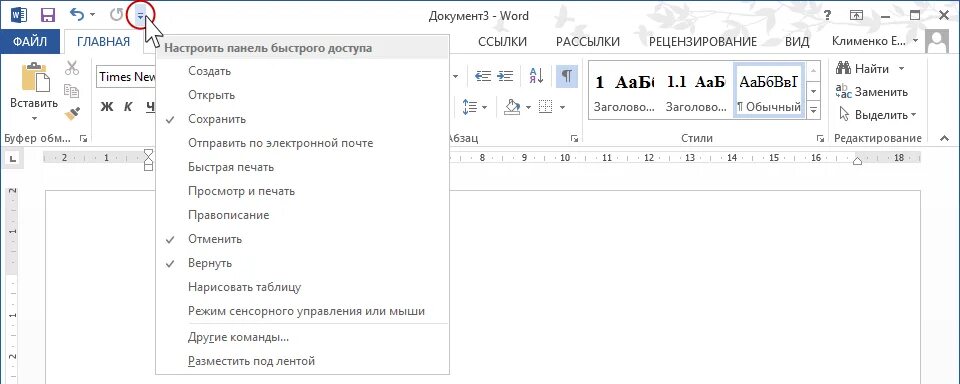Uncheck Отменить in the menu
The height and width of the screenshot is (384, 960).
(302, 239)
